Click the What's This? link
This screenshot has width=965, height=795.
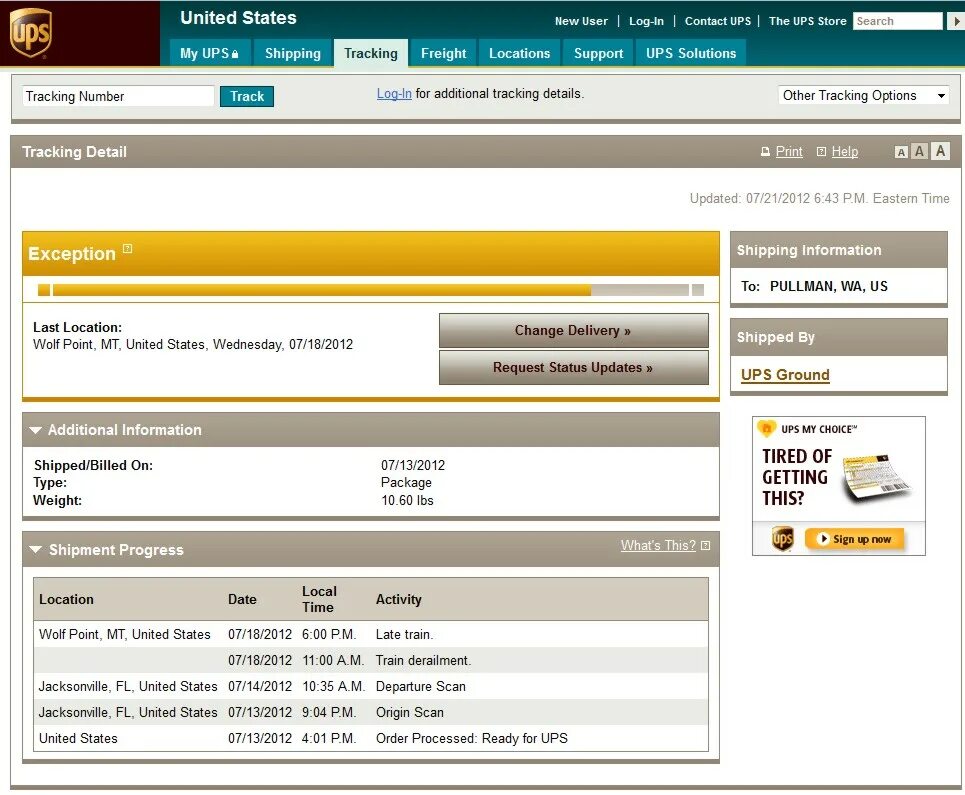(x=658, y=545)
